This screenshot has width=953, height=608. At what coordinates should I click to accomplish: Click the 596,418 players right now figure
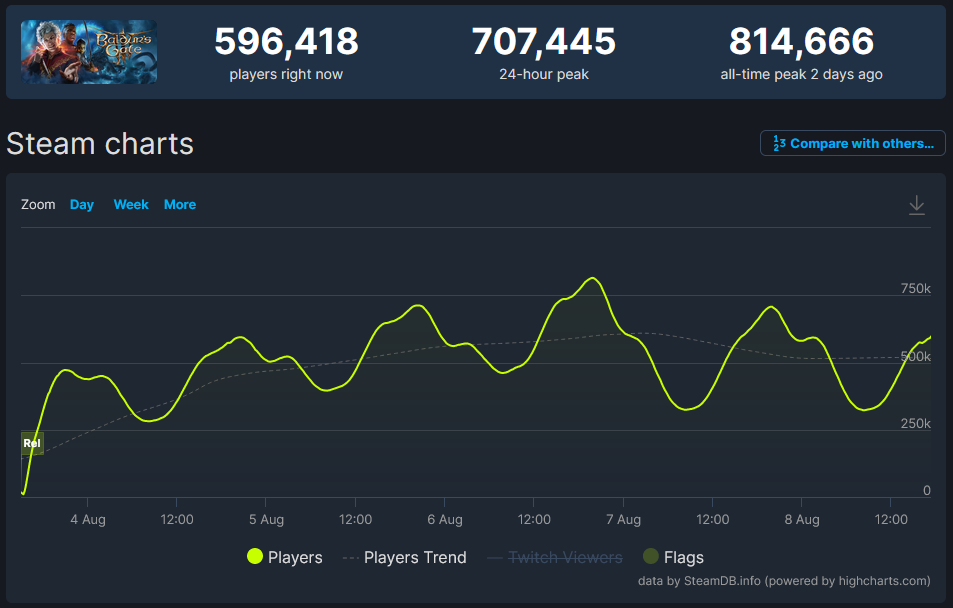coord(286,41)
